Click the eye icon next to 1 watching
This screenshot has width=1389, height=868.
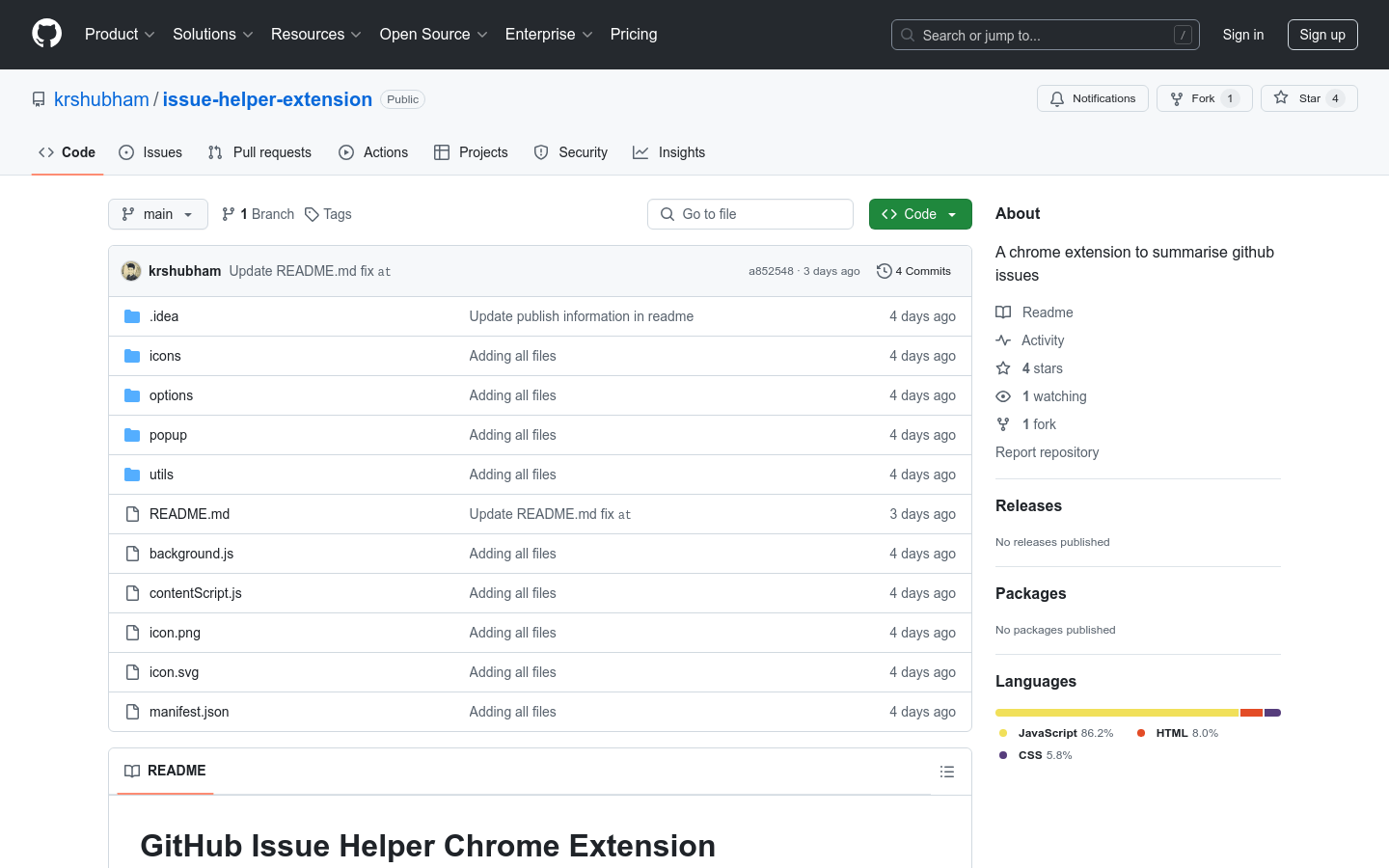pos(1003,396)
